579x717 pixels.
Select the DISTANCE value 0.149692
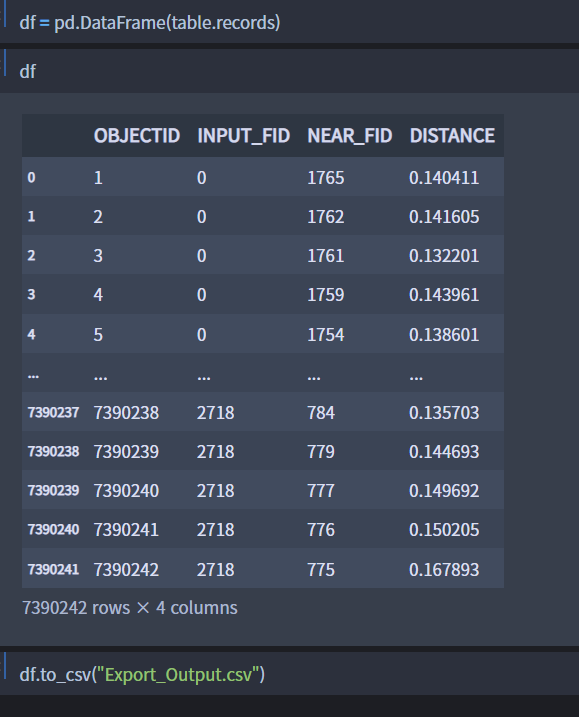tap(444, 491)
